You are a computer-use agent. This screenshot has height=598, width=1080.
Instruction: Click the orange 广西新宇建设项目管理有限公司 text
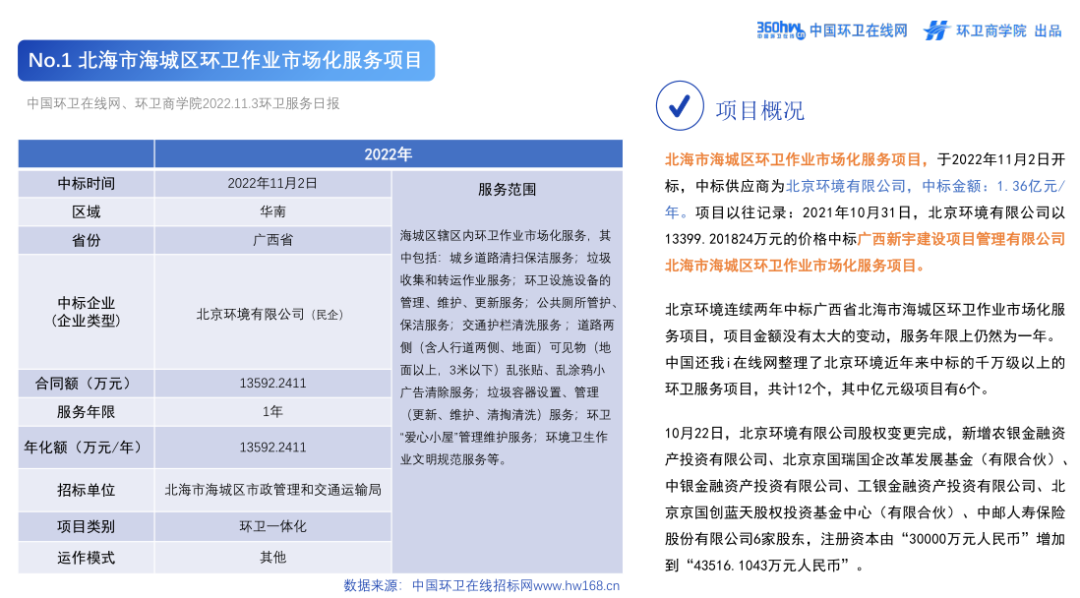tap(962, 239)
